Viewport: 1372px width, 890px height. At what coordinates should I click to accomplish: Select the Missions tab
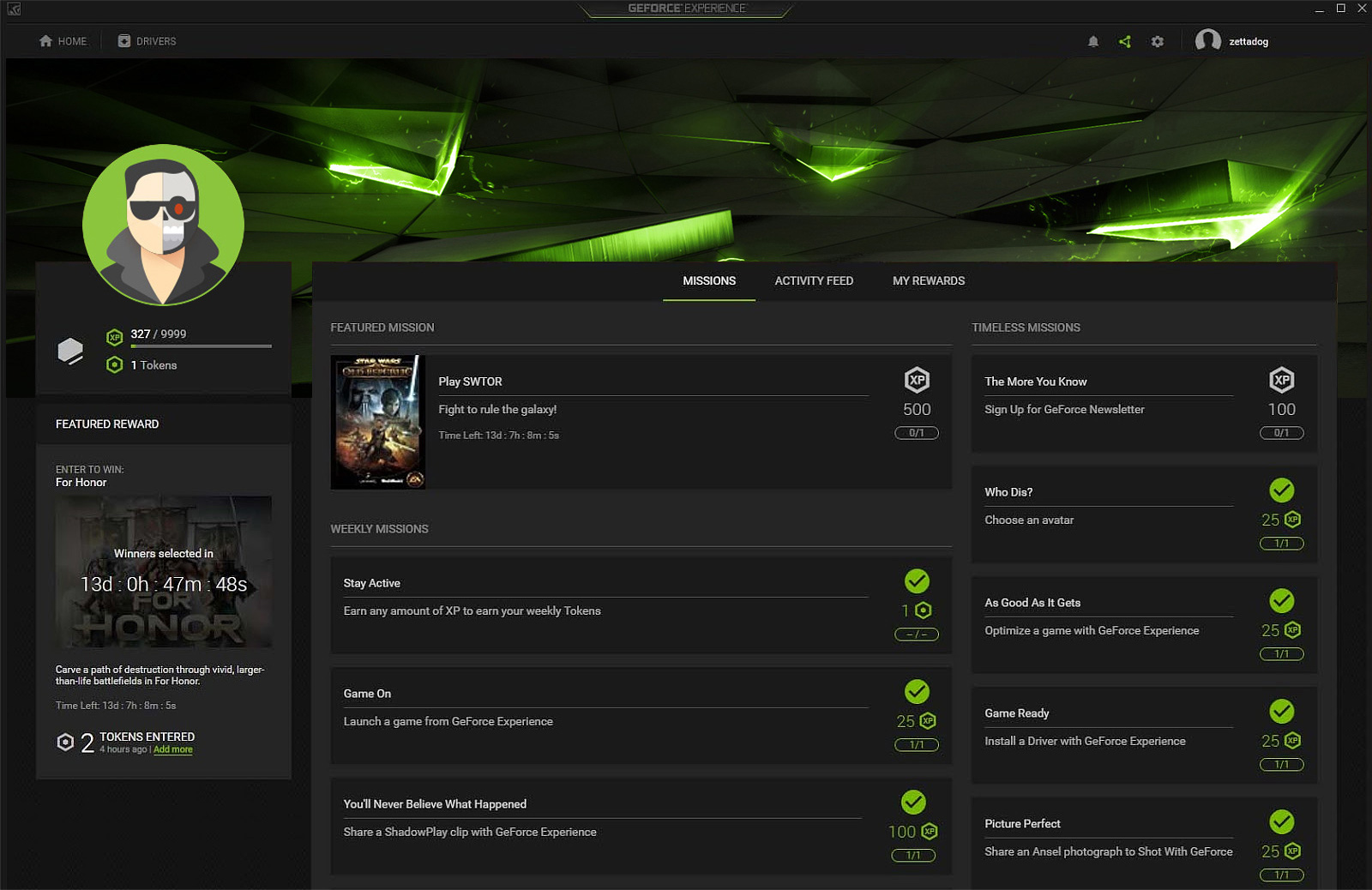pyautogui.click(x=709, y=281)
